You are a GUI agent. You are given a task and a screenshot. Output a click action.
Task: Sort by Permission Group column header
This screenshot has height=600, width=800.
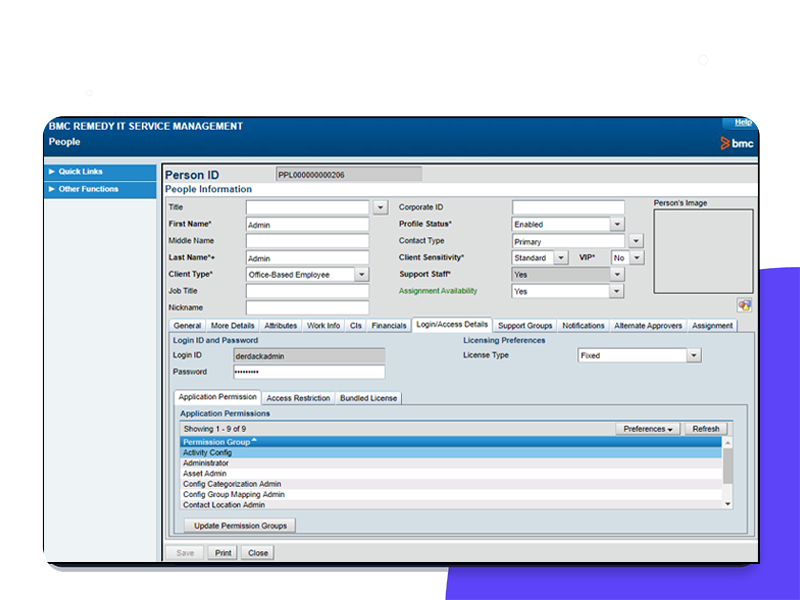pos(451,442)
